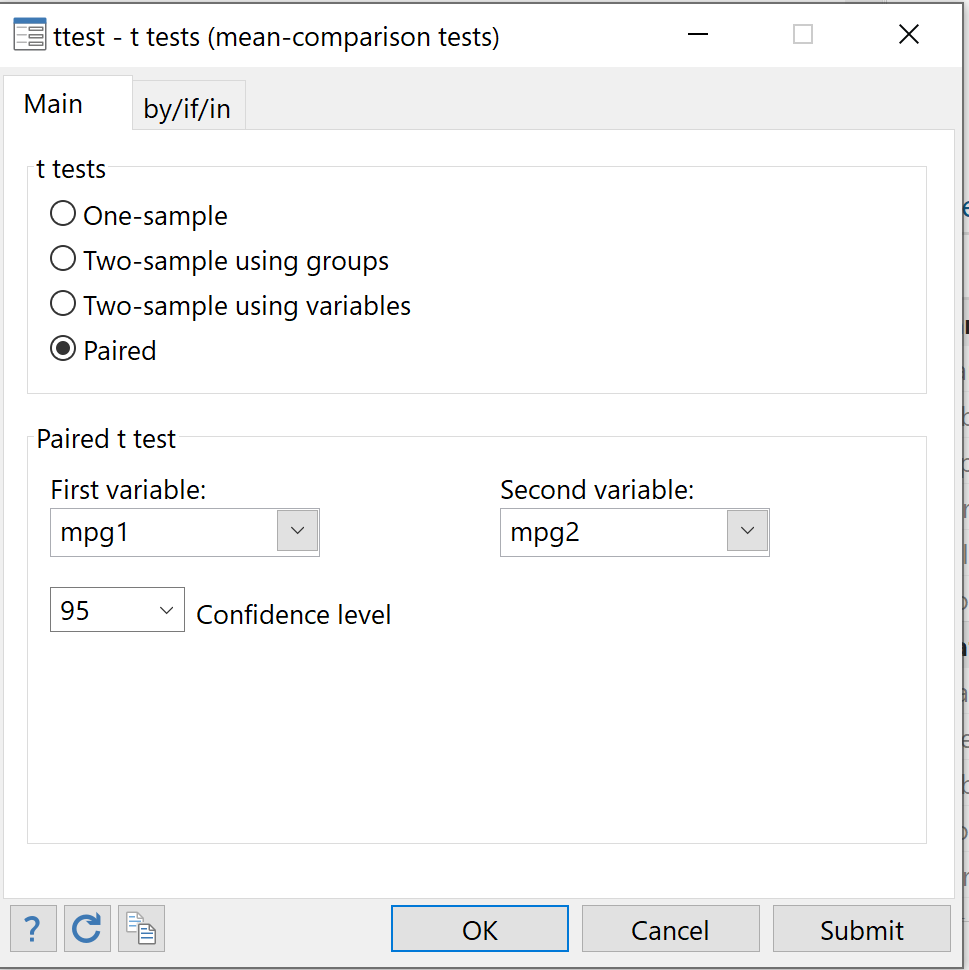Minimize the ttest dialog window
Image resolution: width=969 pixels, height=970 pixels.
[x=697, y=34]
